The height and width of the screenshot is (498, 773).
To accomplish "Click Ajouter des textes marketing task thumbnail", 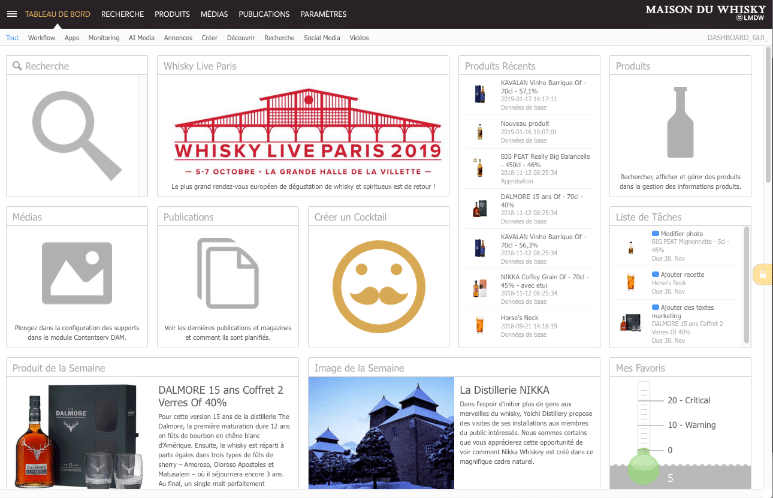I will (x=631, y=322).
